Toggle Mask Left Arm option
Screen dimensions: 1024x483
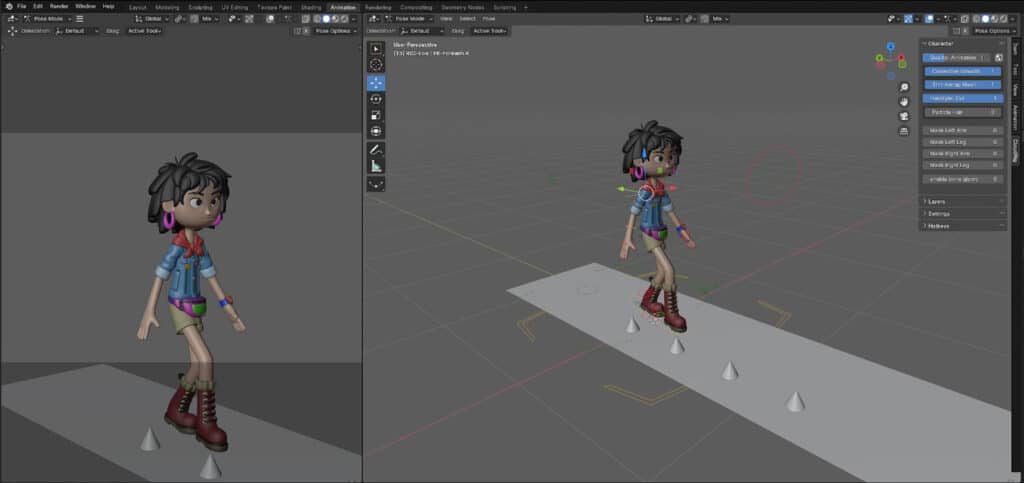pyautogui.click(x=963, y=130)
